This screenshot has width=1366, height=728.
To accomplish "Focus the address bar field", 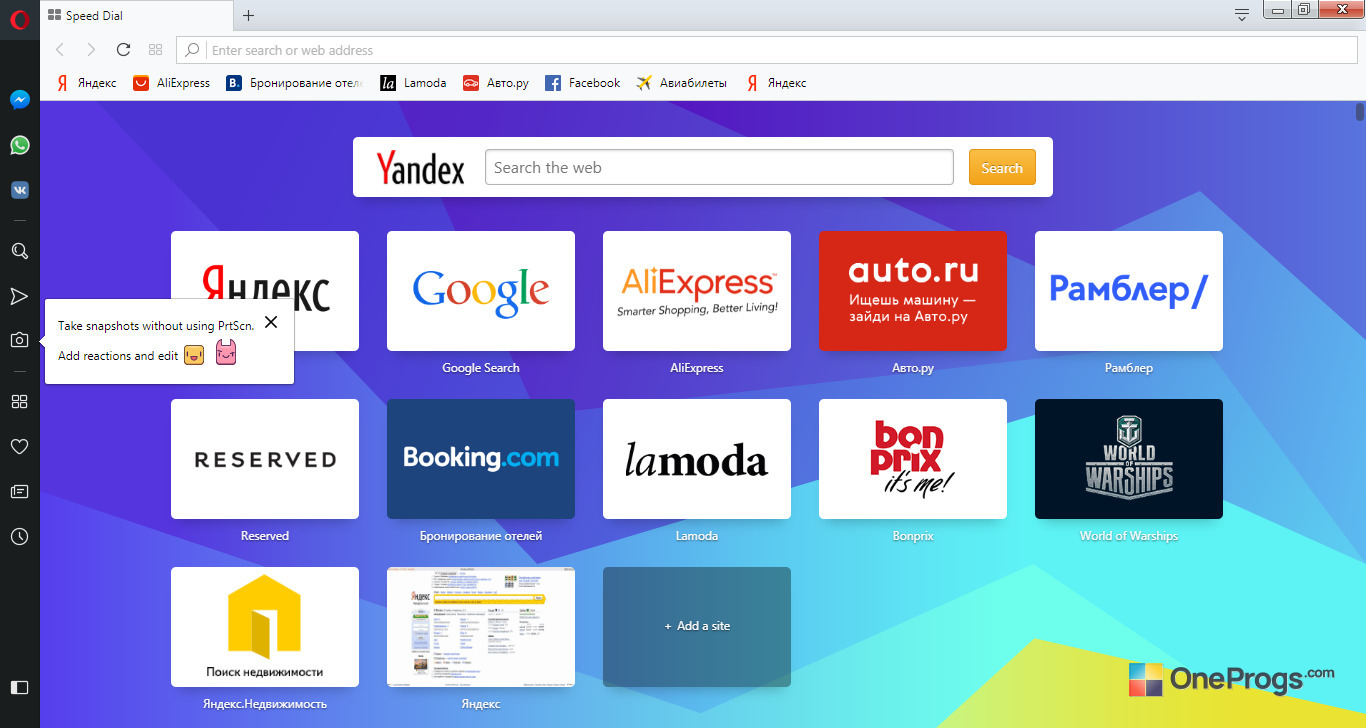I will click(769, 50).
